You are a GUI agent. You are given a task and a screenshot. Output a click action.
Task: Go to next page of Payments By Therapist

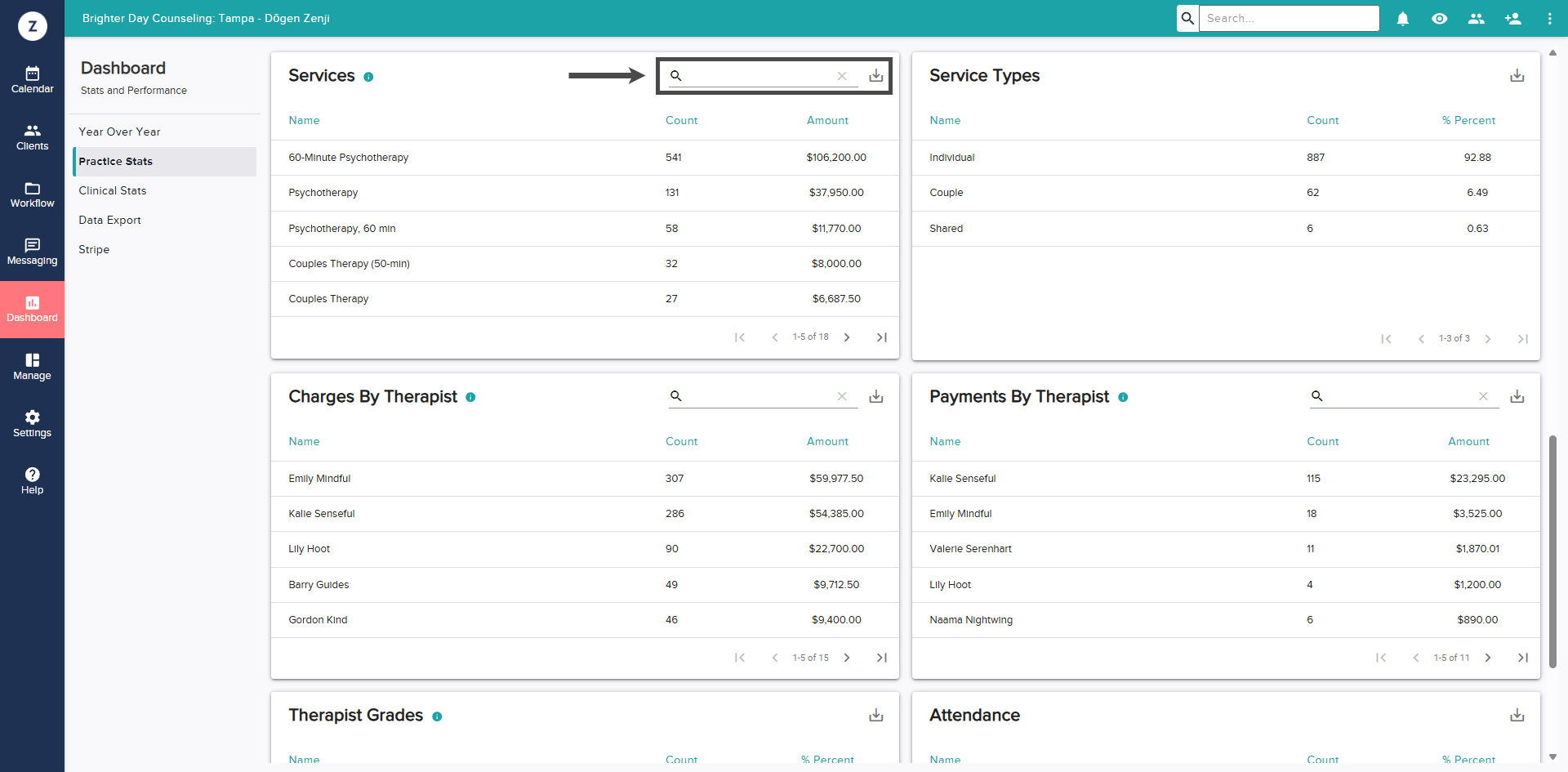click(x=1487, y=658)
